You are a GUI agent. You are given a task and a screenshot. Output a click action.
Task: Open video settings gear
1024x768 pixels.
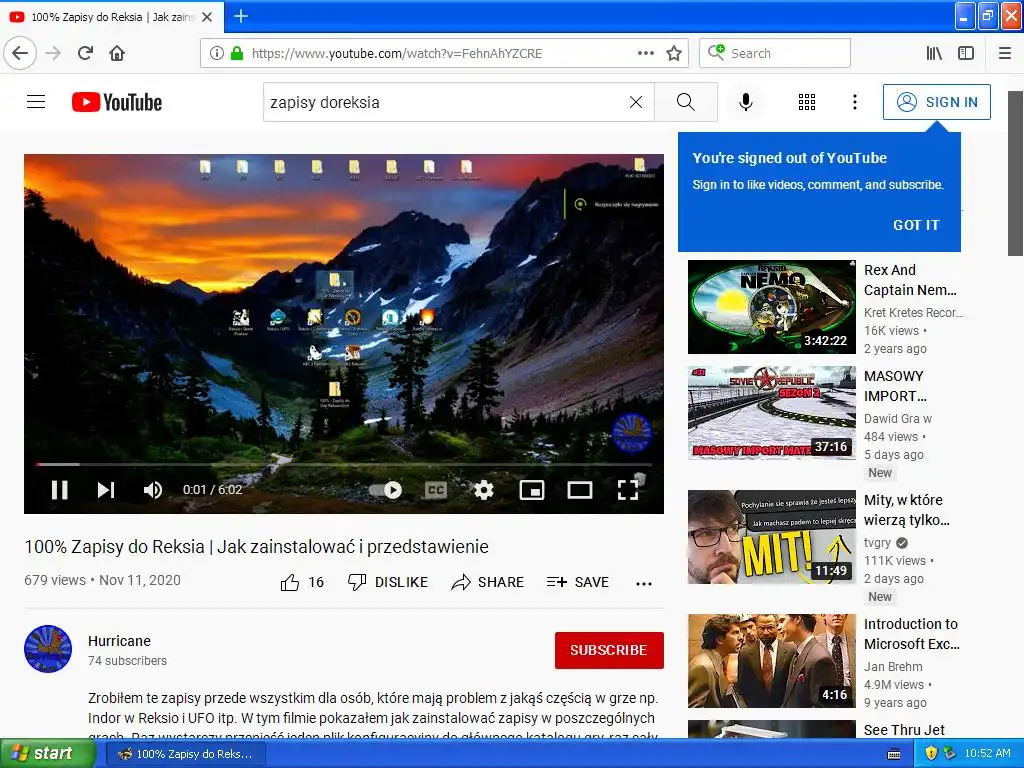[x=483, y=490]
